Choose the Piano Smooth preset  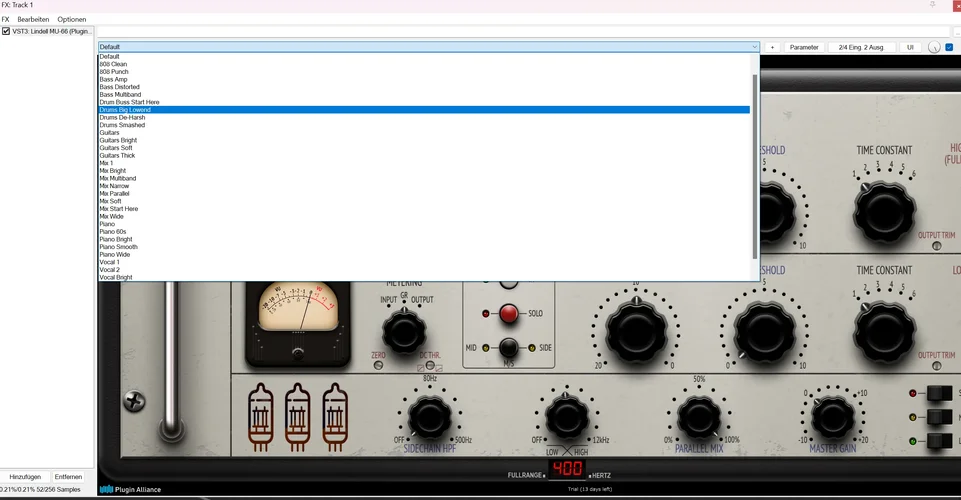click(424, 247)
